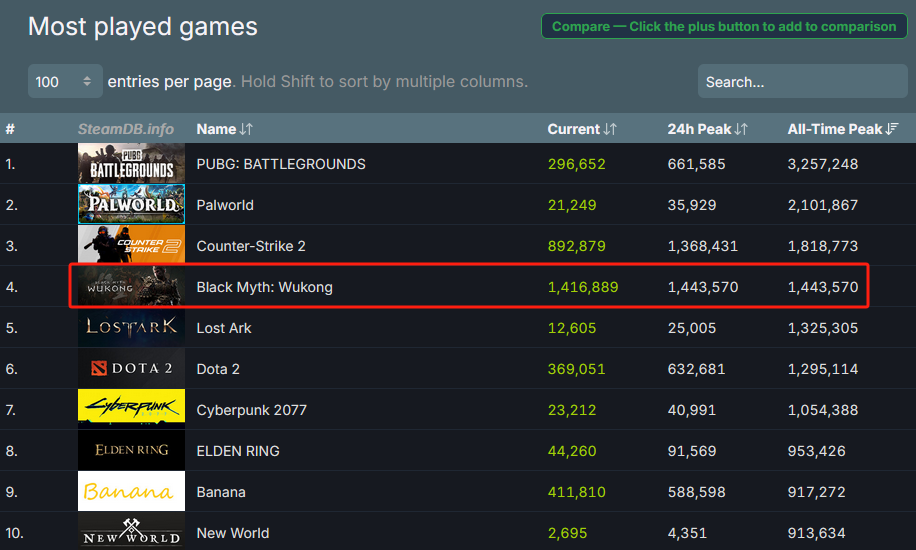
Task: Open the Lost Ark game thumbnail
Action: [x=131, y=327]
